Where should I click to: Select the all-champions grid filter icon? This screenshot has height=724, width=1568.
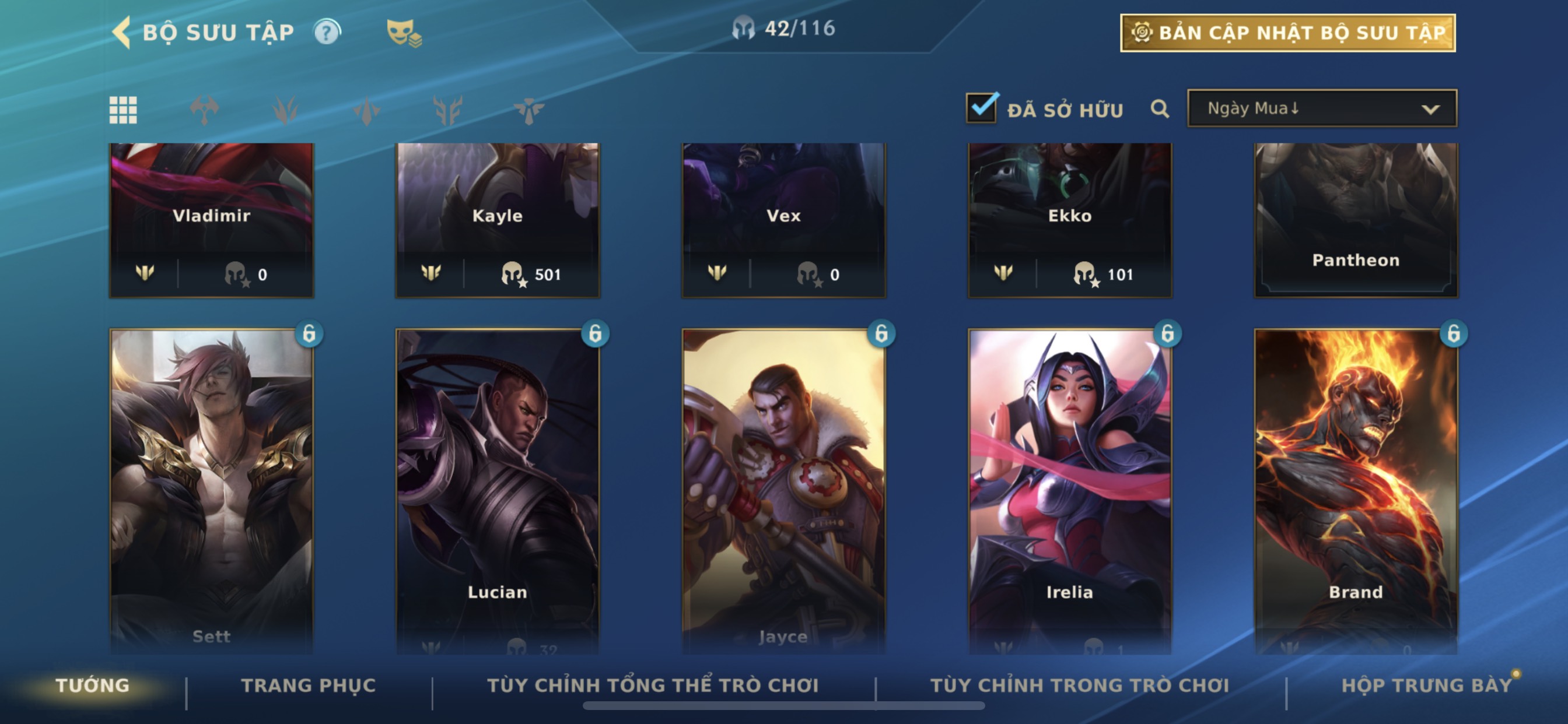[123, 110]
